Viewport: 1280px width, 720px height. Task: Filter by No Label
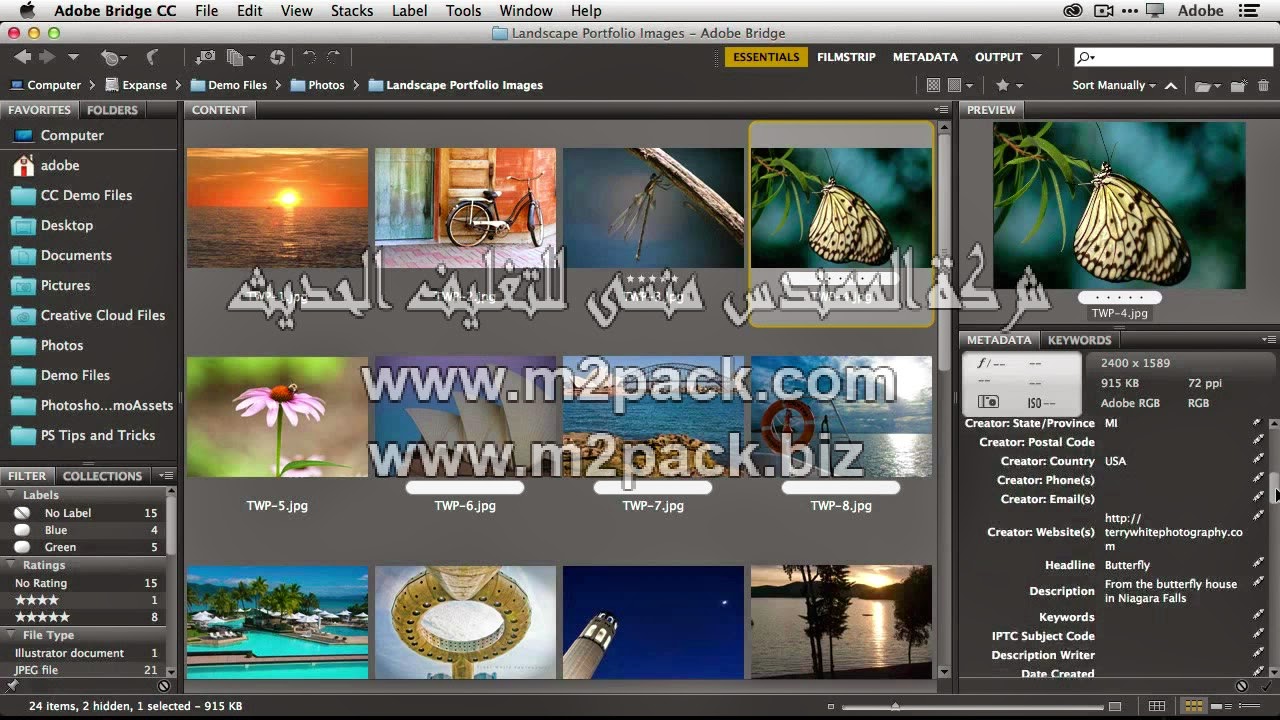85,513
